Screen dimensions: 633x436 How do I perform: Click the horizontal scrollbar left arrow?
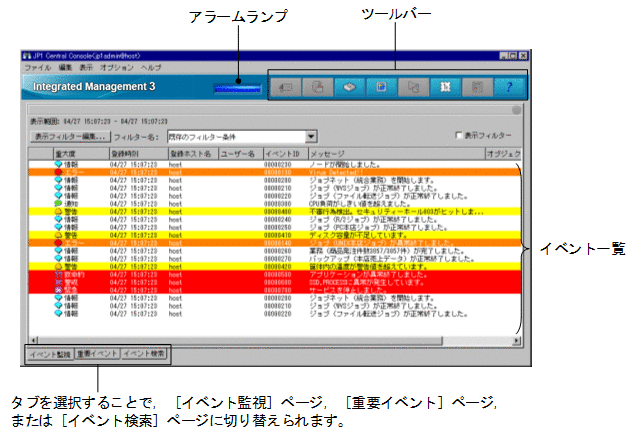(x=33, y=341)
